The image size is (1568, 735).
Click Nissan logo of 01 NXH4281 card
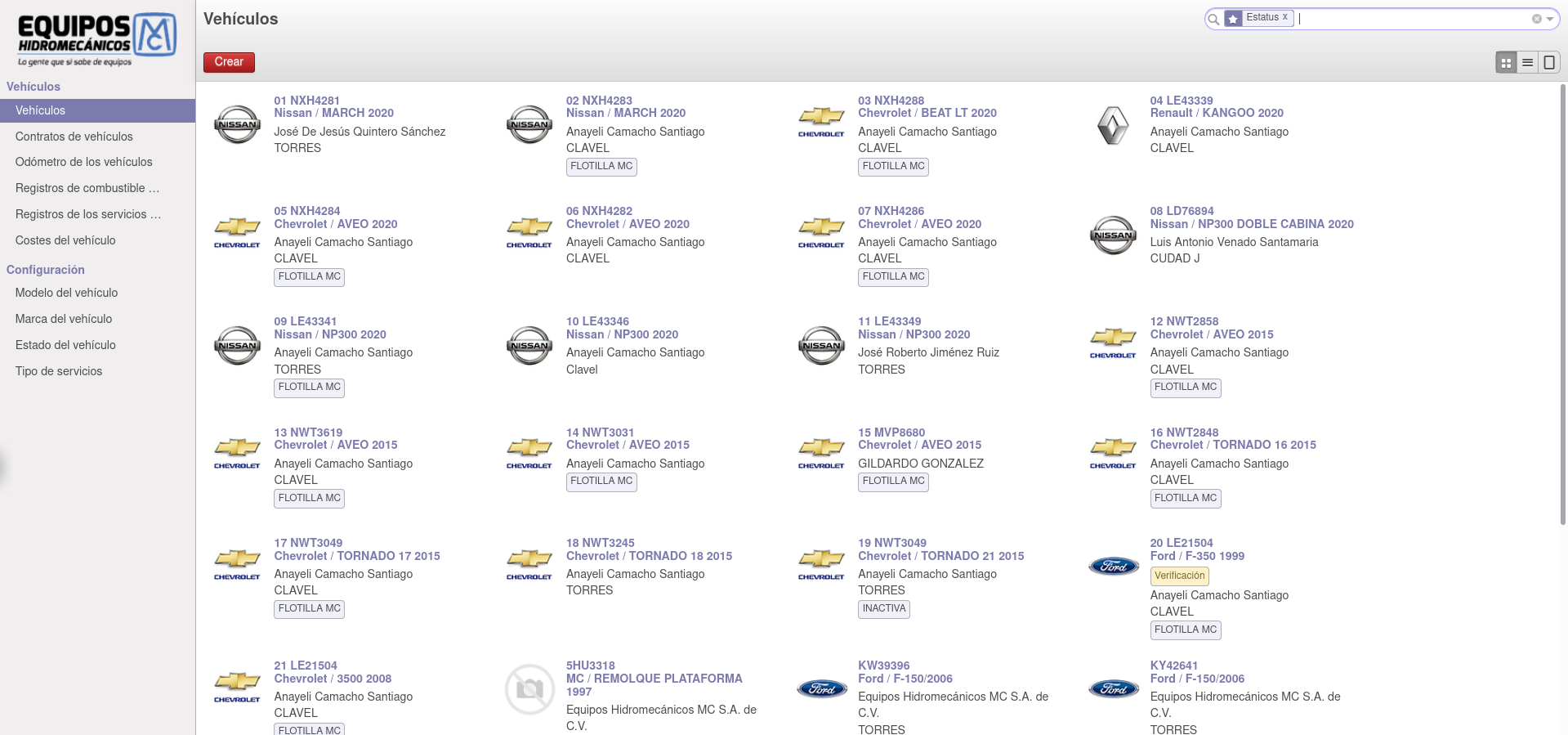[237, 124]
